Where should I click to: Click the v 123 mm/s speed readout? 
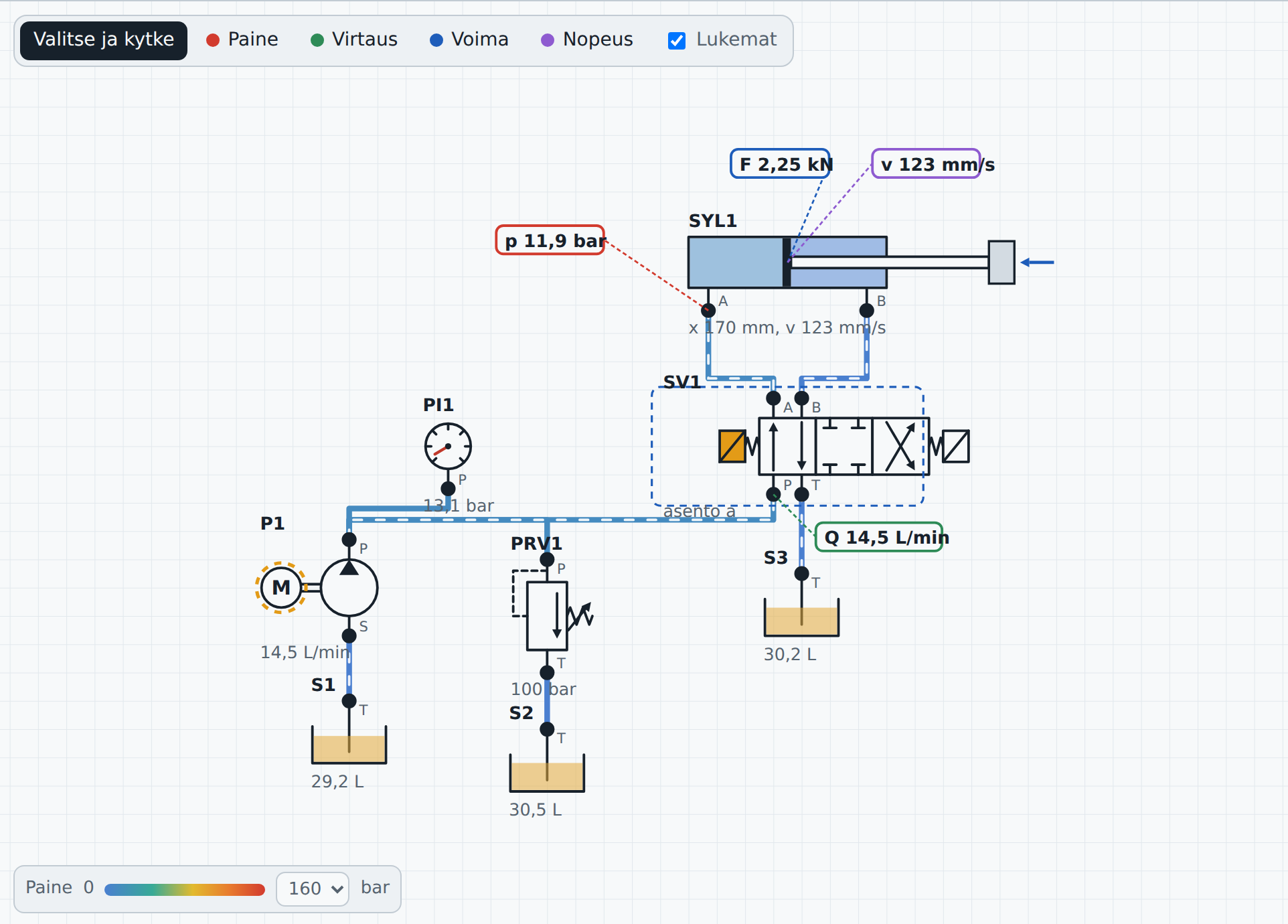[x=927, y=164]
